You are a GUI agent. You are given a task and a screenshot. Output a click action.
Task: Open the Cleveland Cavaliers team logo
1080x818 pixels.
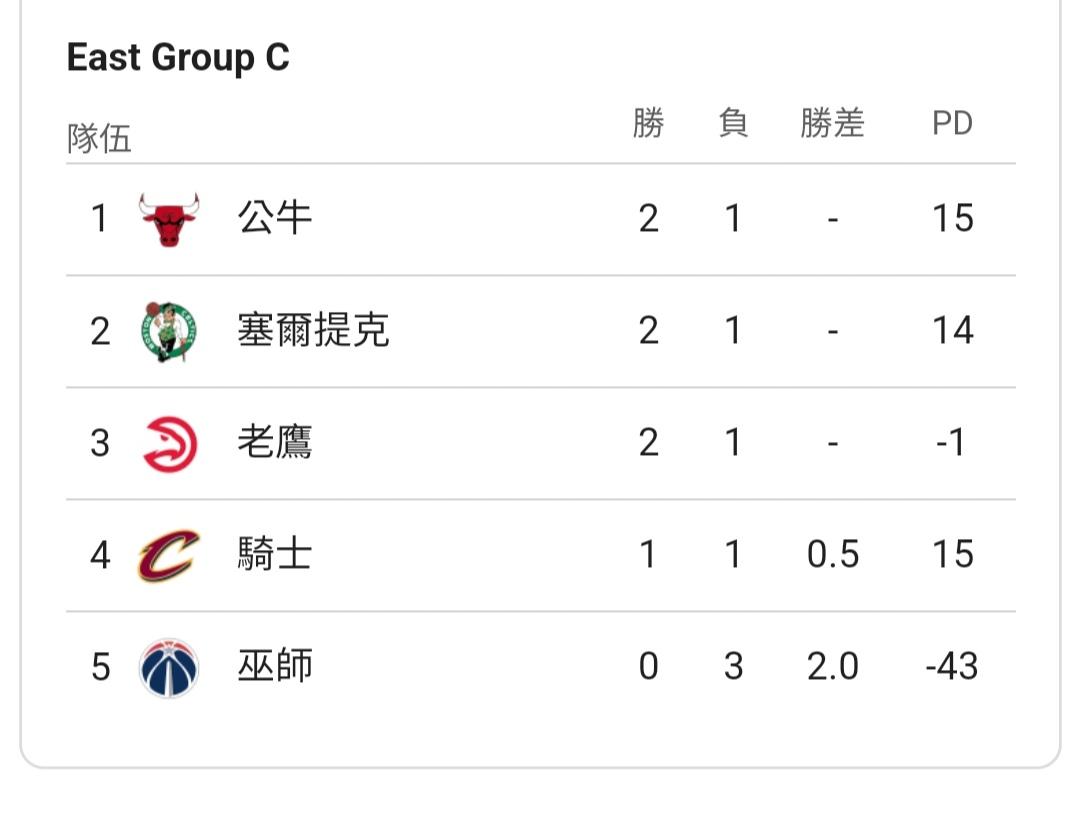coord(169,555)
